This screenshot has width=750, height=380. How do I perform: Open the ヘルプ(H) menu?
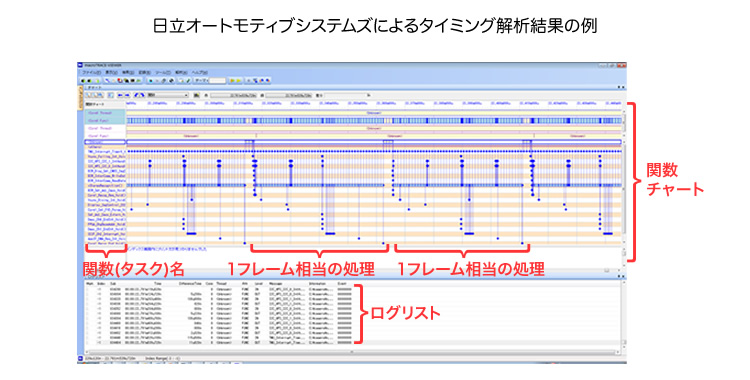[x=199, y=72]
